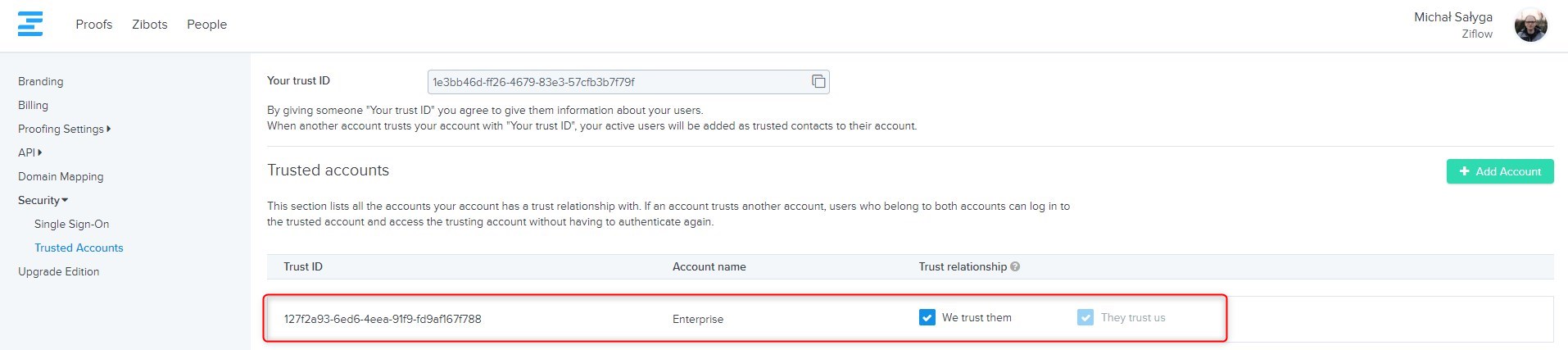Screen dimensions: 1568x350
Task: Click the They trust us checkbox
Action: coord(1085,317)
